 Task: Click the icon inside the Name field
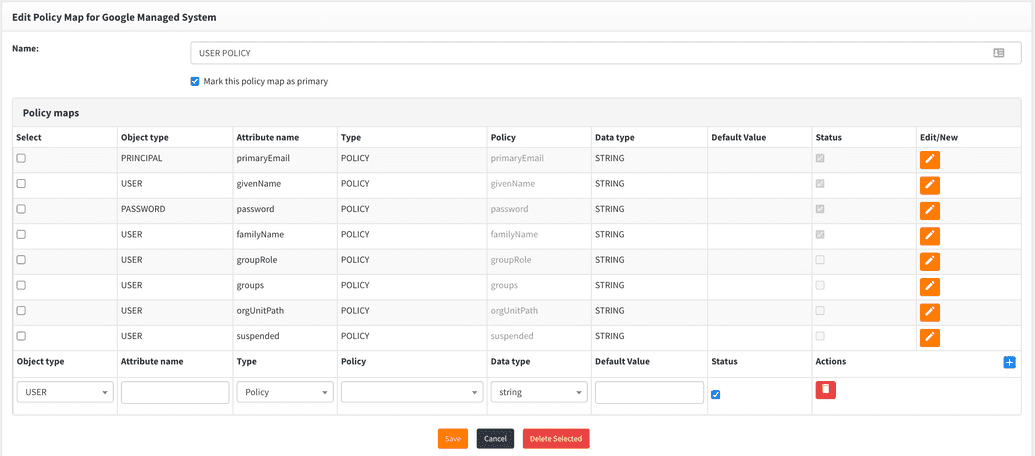click(x=998, y=53)
